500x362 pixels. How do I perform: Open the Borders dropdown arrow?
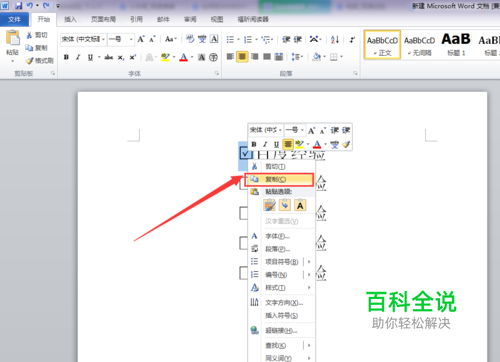click(x=342, y=57)
